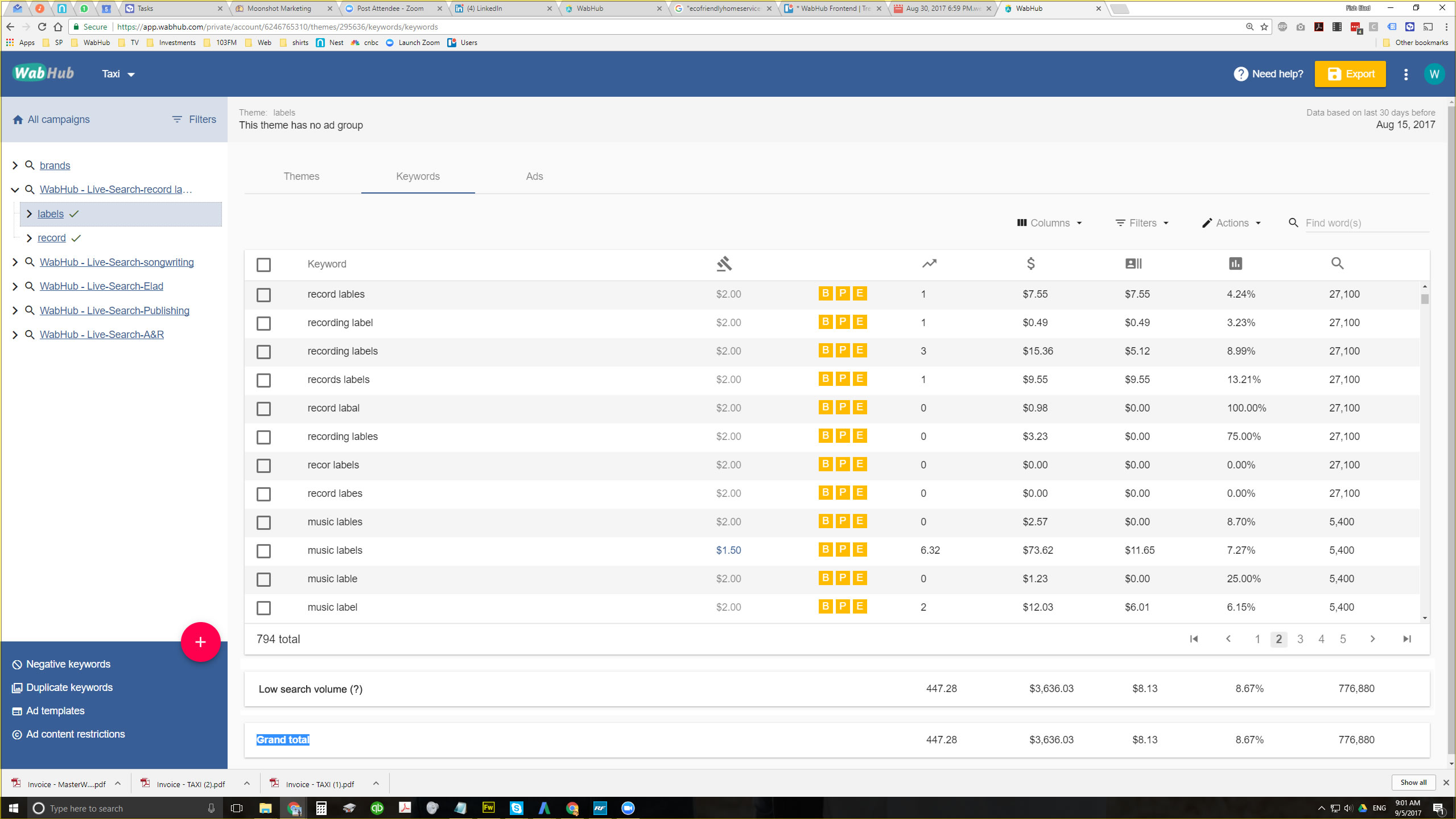
Task: Open the Actions dropdown
Action: [1232, 223]
